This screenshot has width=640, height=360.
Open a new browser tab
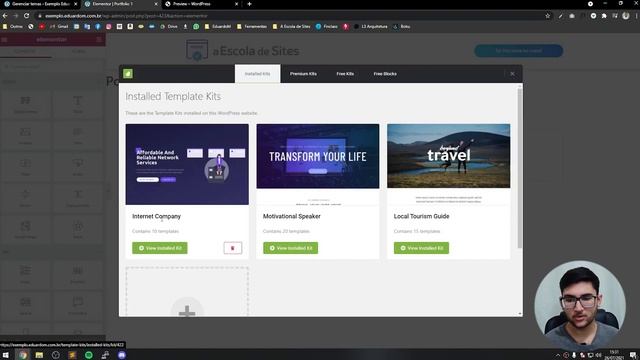pyautogui.click(x=249, y=4)
